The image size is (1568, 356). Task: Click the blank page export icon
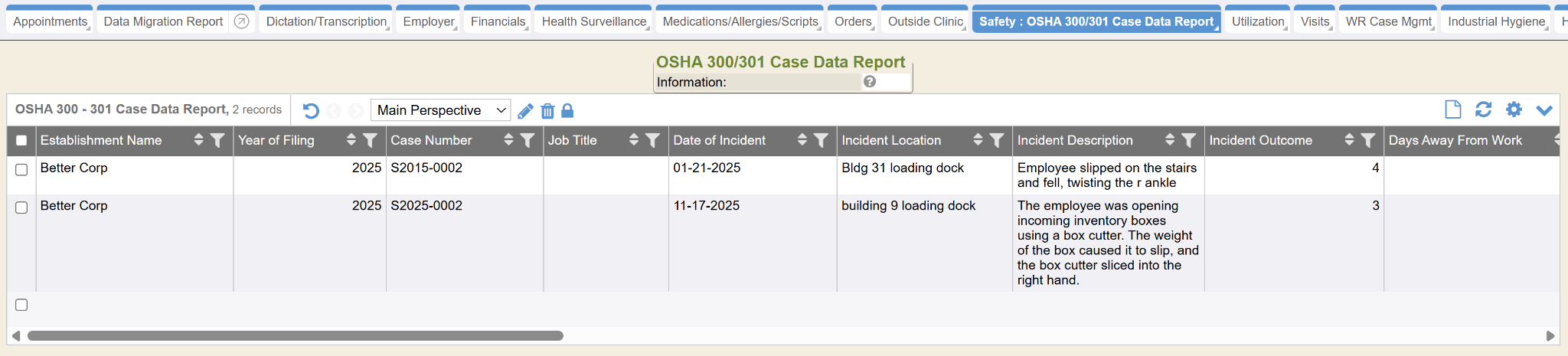(x=1452, y=109)
